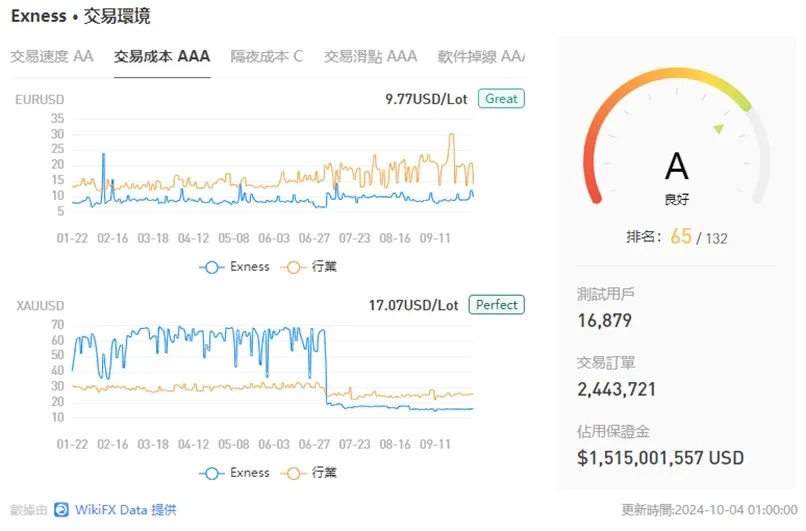806x531 pixels.
Task: Open the 隔夜成本 C tab
Action: tap(267, 56)
